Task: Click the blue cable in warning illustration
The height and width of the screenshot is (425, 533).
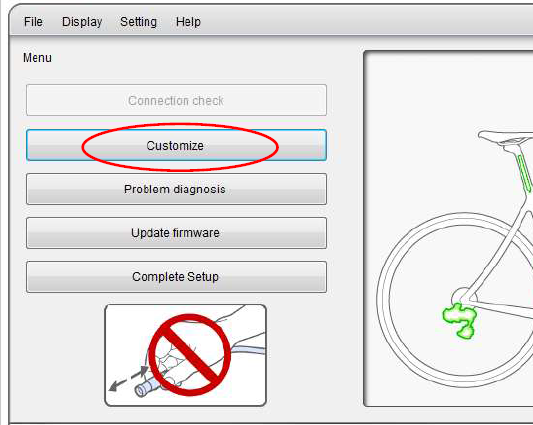Action: [248, 349]
